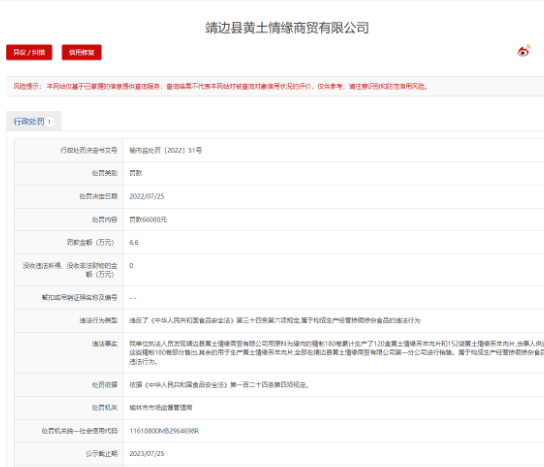Screen dimensions: 544x467
Task: Select the 处罚依据 legal basis text
Action: coord(219,385)
